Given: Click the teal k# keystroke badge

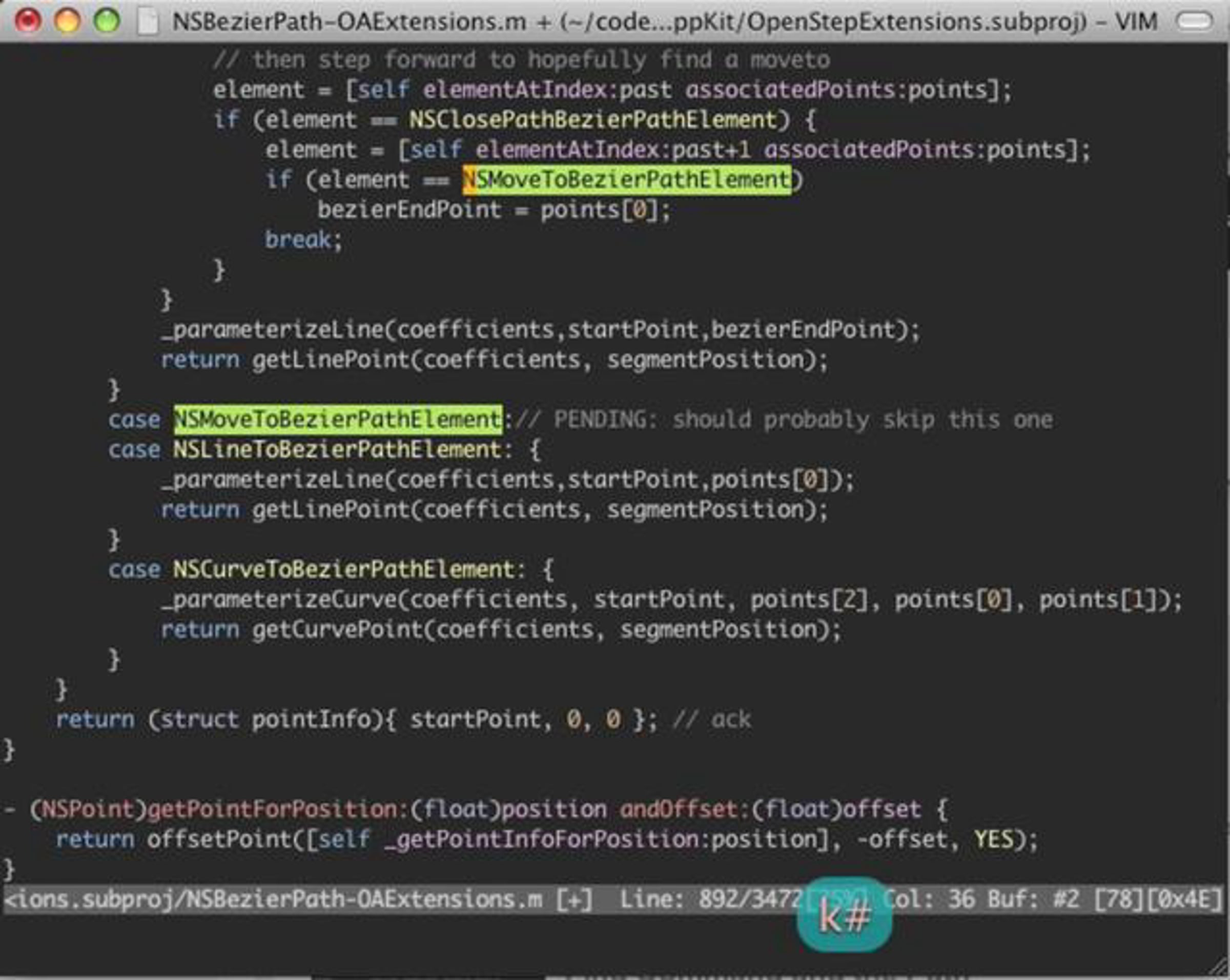Looking at the screenshot, I should click(x=844, y=915).
